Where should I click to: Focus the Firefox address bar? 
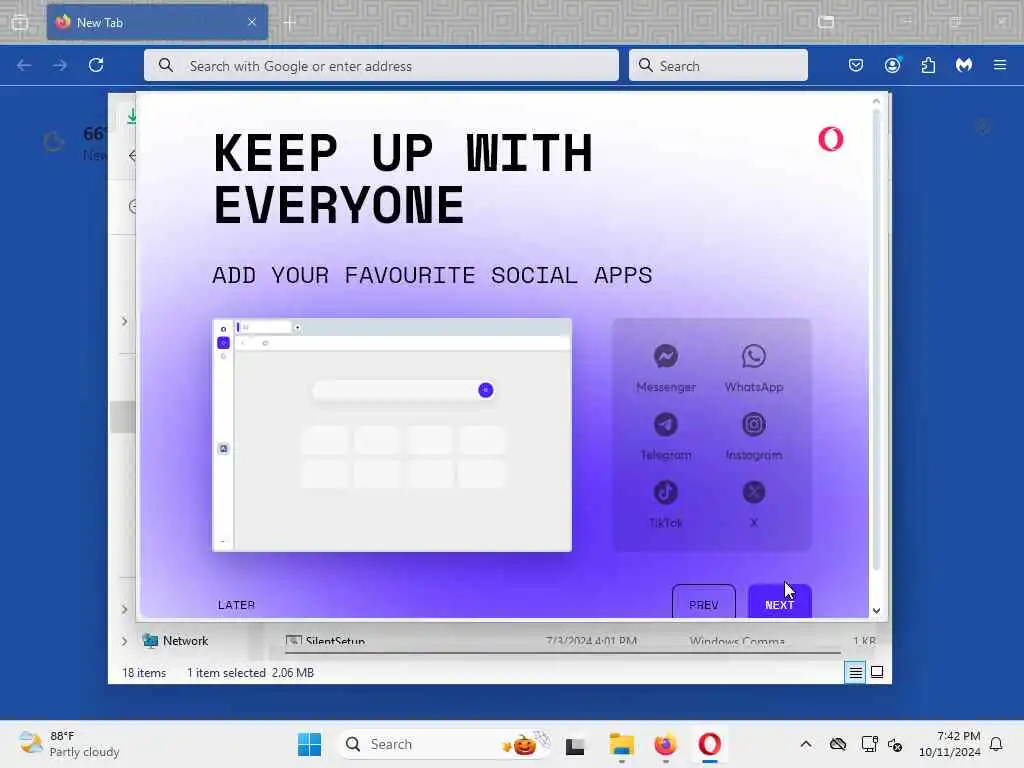[x=381, y=65]
